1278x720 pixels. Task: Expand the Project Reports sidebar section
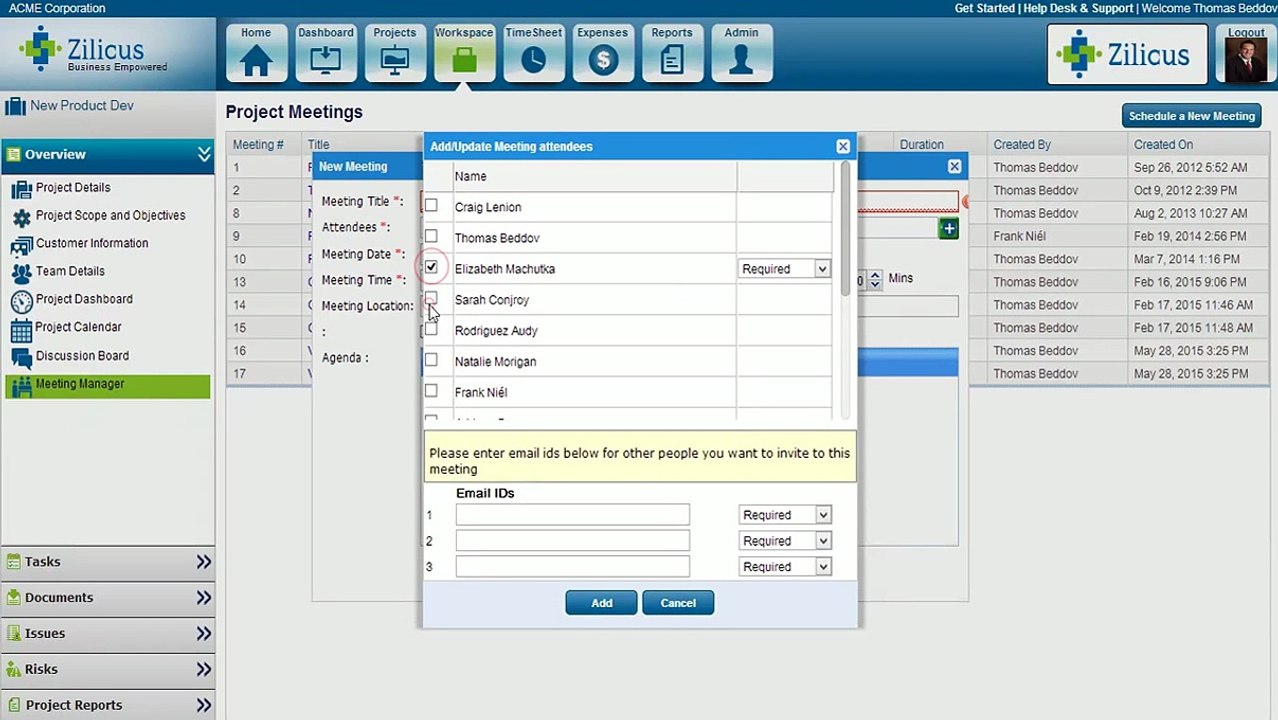(204, 705)
